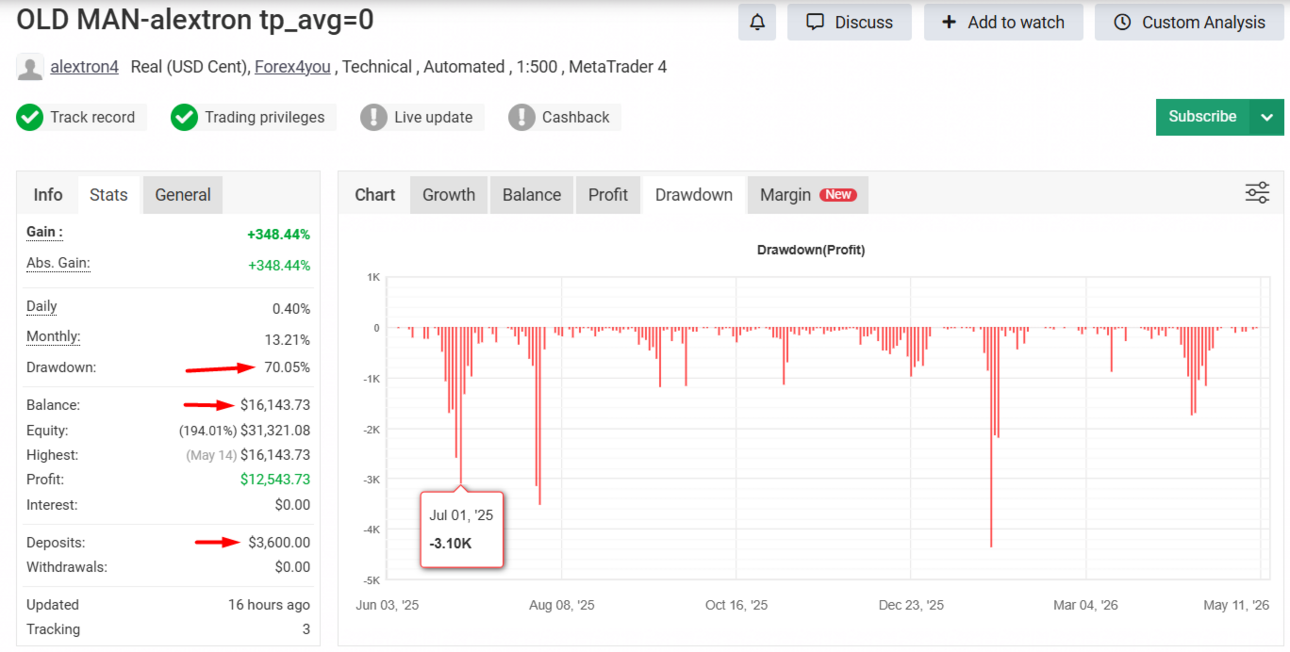The height and width of the screenshot is (652, 1290).
Task: Click the Gain label in stats
Action: 44,232
